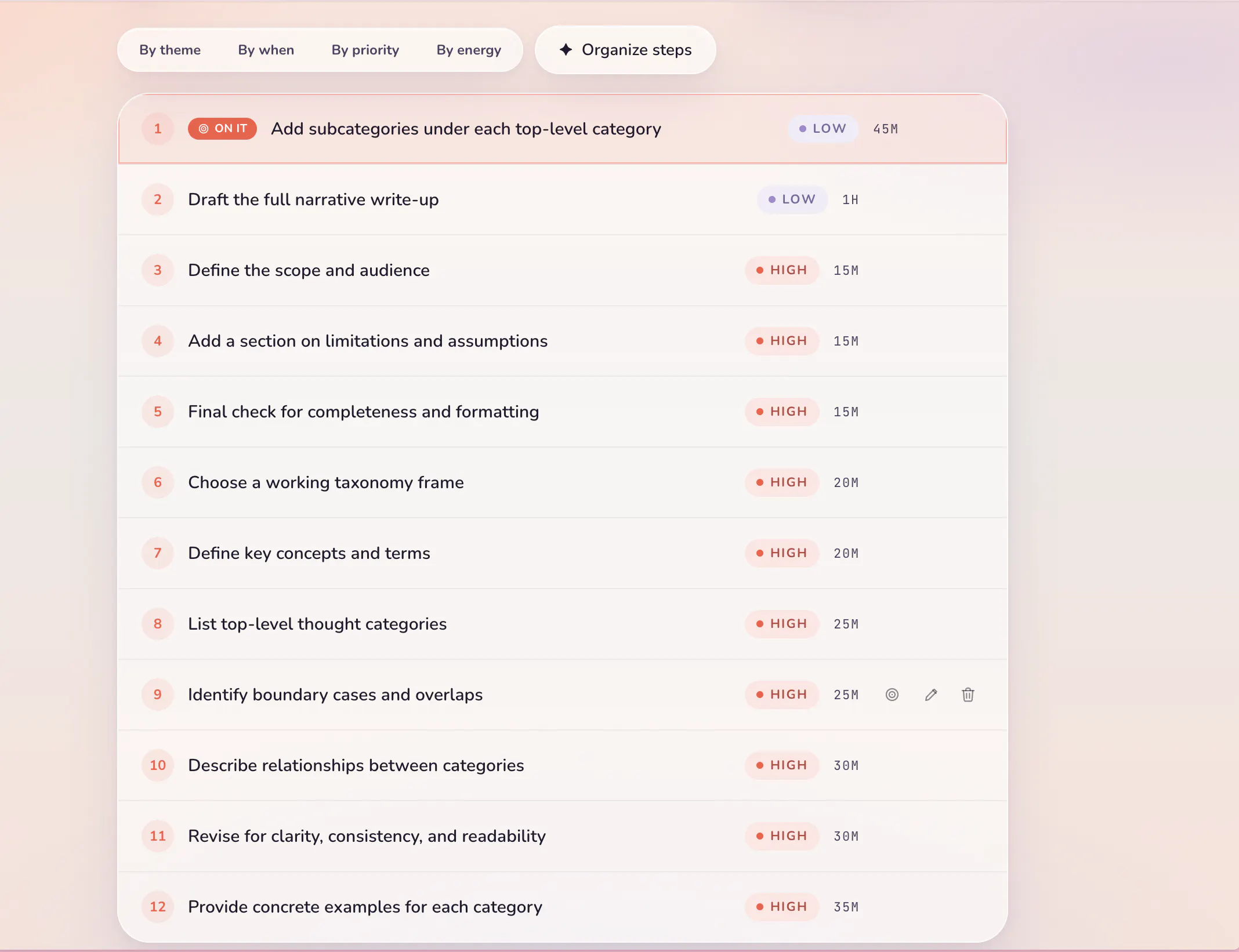Select 'Final check for completeness and formatting'

click(364, 412)
